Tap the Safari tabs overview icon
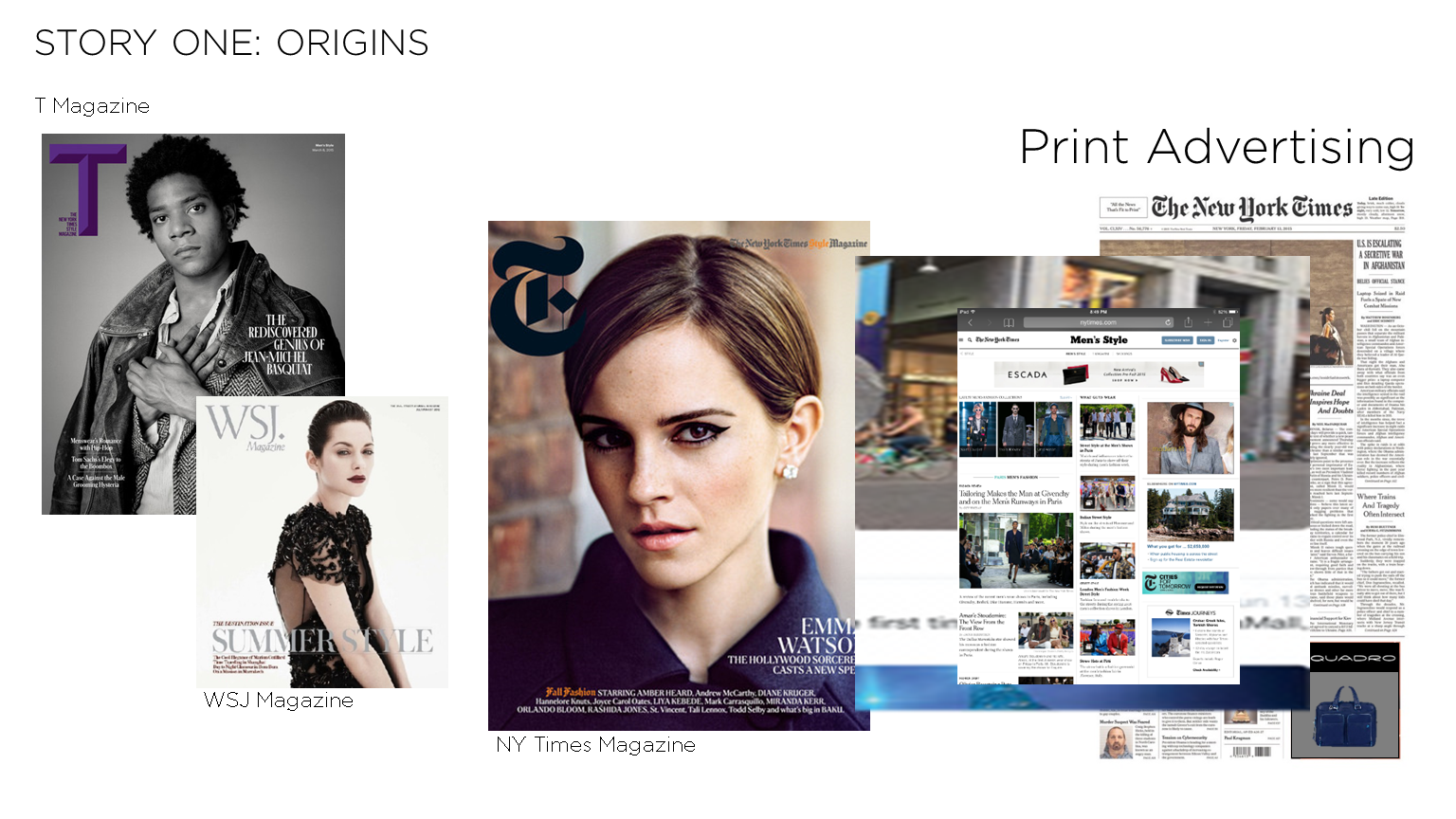Viewport: 1456px width, 819px height. coord(1228,322)
